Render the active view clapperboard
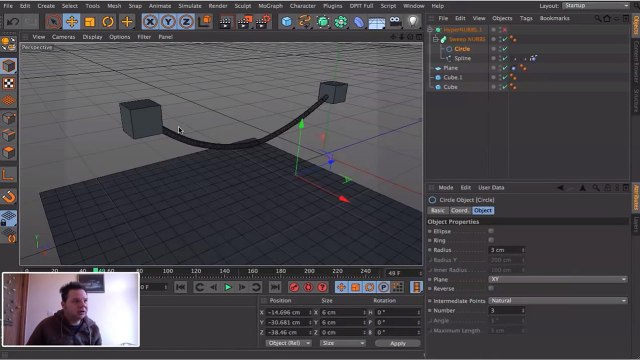The width and height of the screenshot is (640, 360). (225, 22)
